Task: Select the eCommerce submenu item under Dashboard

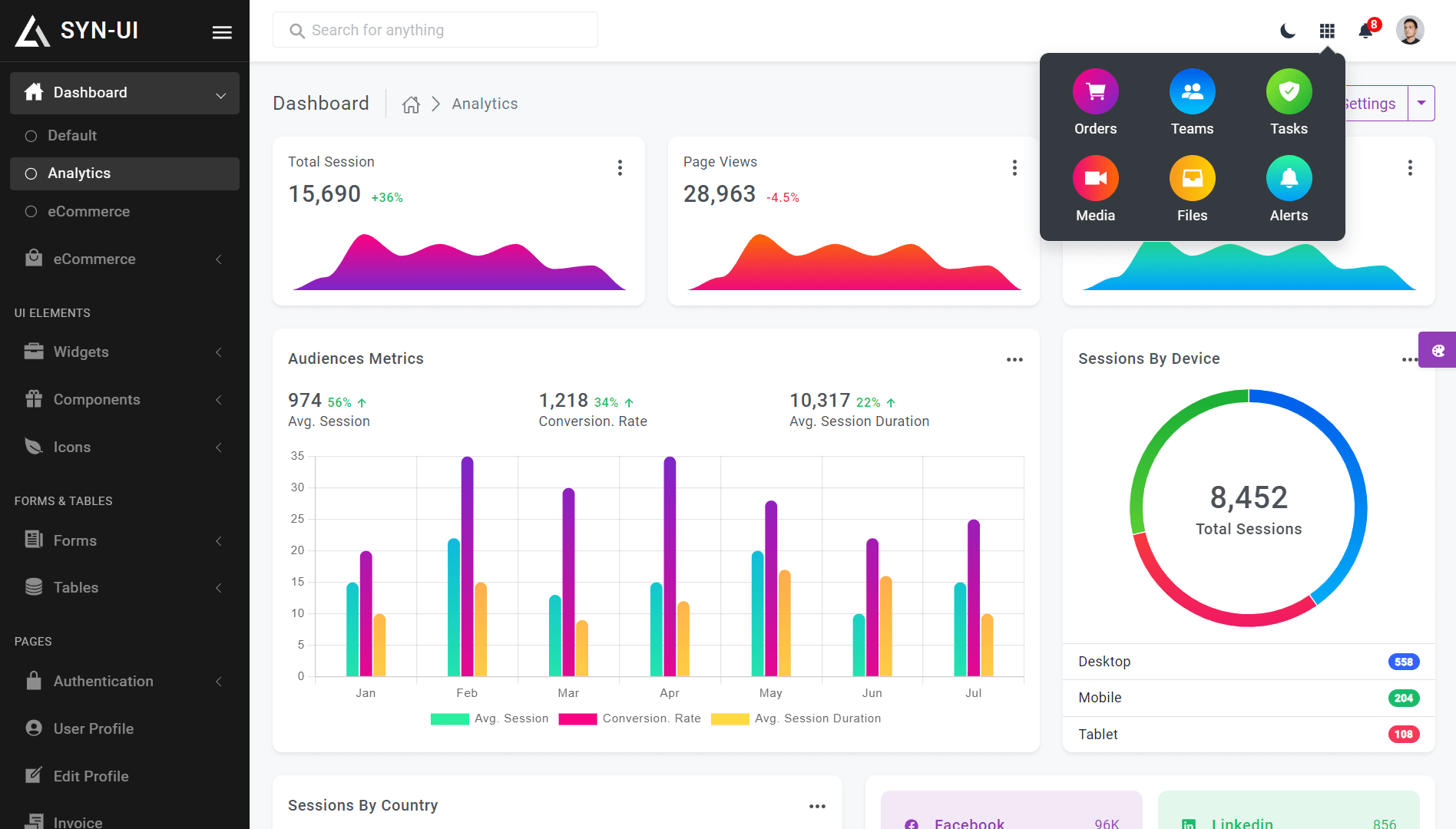Action: click(x=88, y=212)
